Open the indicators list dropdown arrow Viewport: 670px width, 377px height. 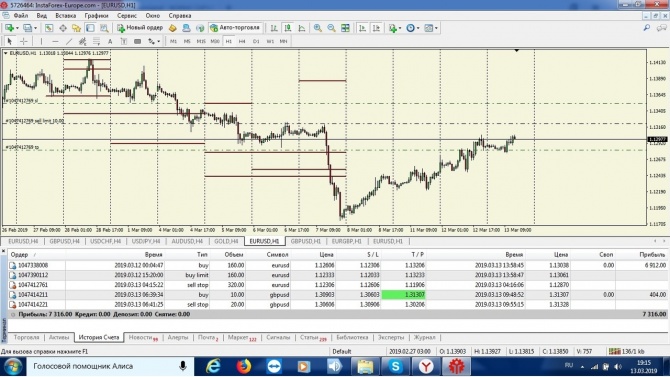400,28
